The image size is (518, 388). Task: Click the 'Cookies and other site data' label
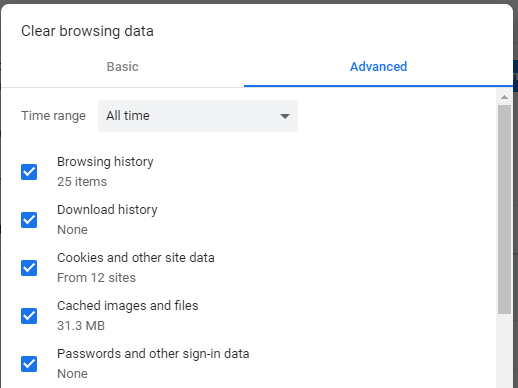(x=136, y=258)
